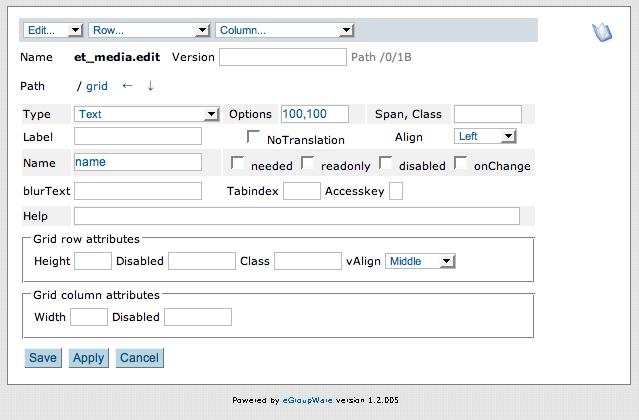Click the left arrow in Path

[128, 86]
